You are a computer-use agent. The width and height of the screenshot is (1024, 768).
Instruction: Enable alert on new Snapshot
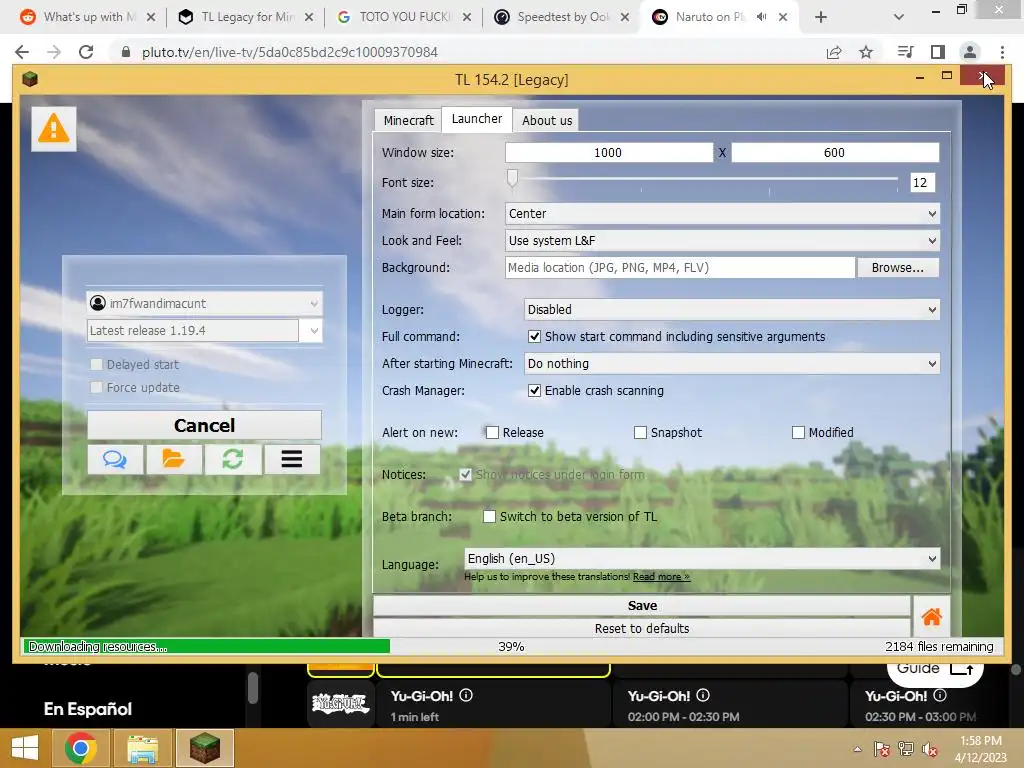(x=640, y=432)
